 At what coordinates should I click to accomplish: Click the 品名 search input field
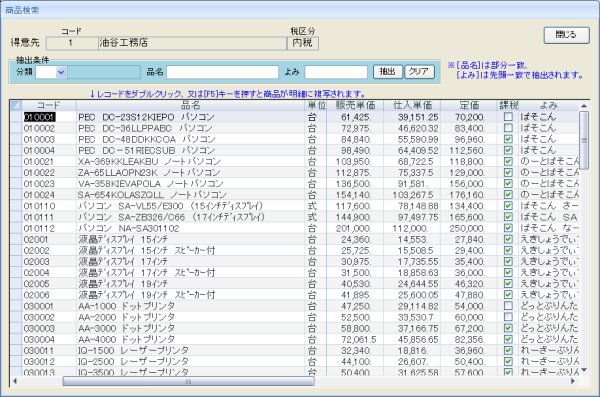pyautogui.click(x=222, y=72)
